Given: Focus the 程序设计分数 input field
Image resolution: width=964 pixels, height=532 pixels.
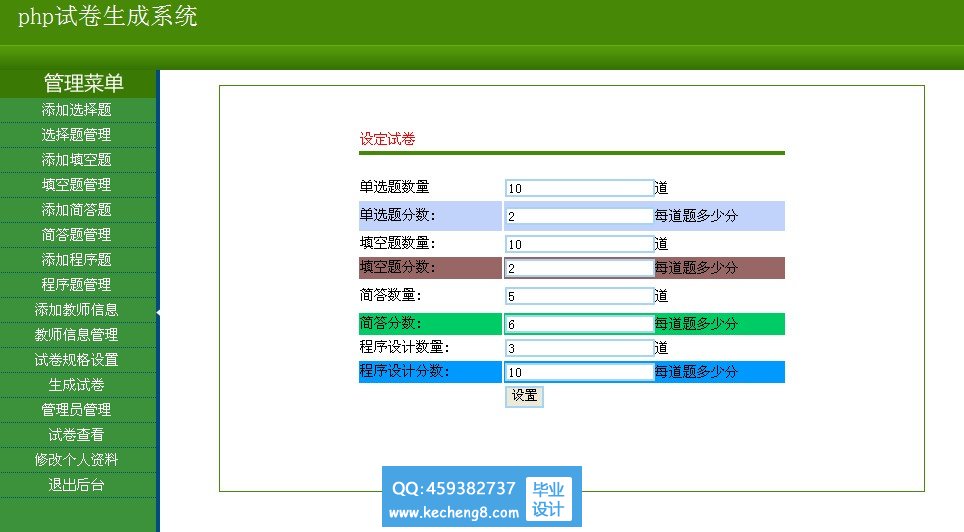Looking at the screenshot, I should pos(579,372).
